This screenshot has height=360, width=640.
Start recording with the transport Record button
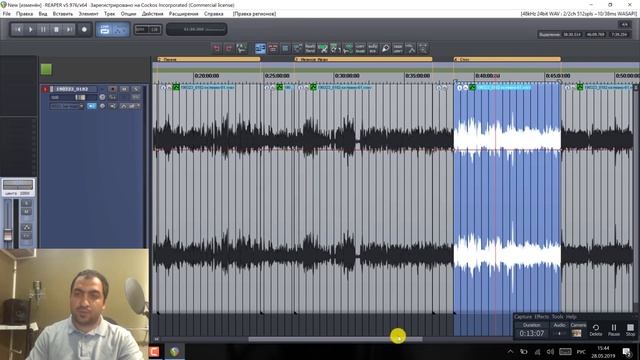(x=84, y=29)
